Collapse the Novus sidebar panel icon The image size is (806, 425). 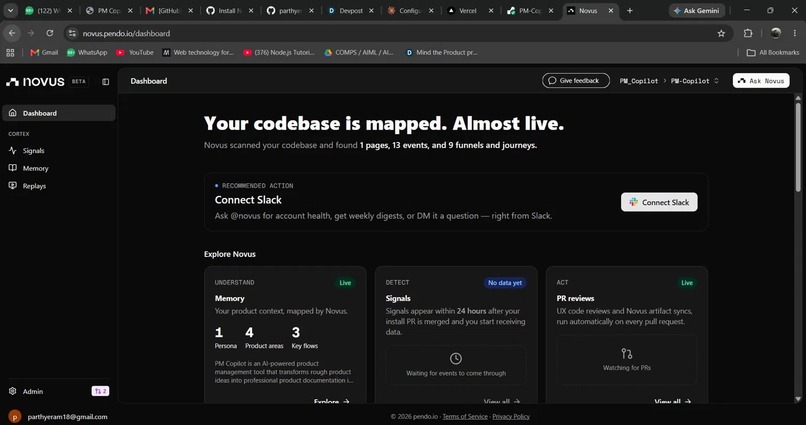click(105, 82)
